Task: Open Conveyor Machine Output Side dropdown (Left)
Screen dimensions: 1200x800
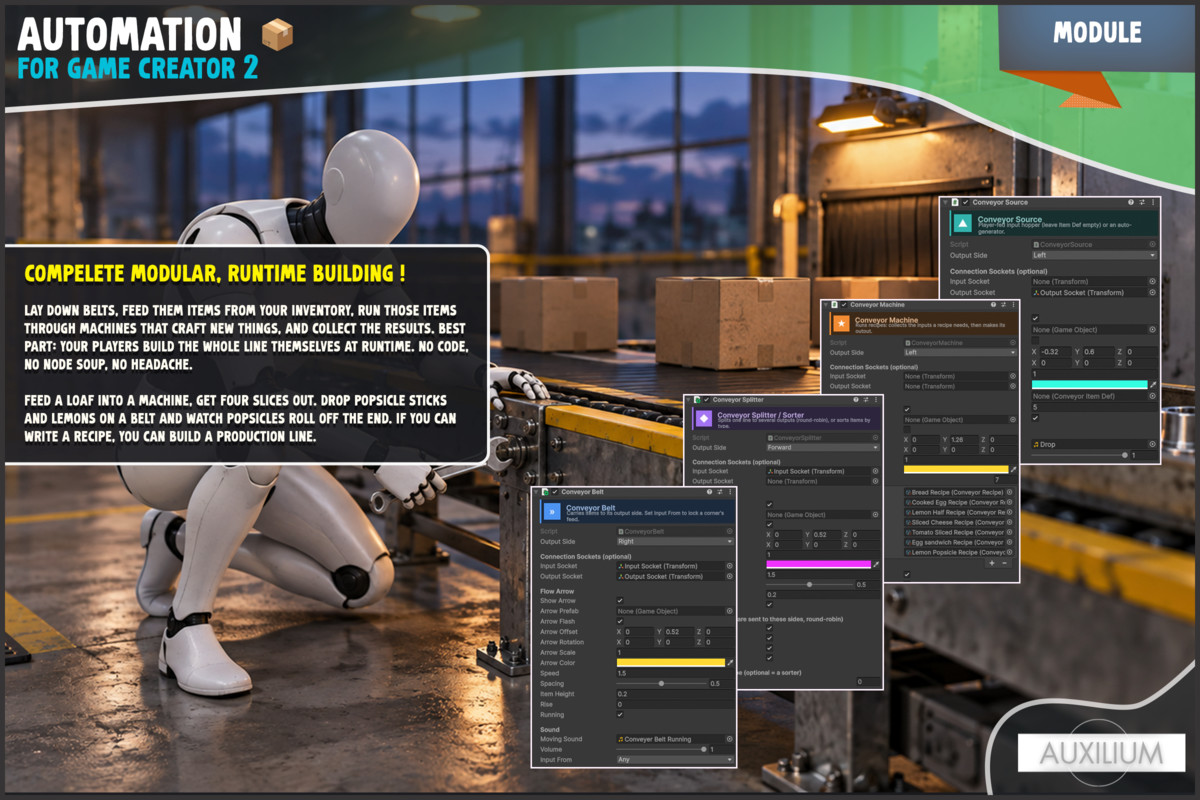Action: [x=960, y=353]
